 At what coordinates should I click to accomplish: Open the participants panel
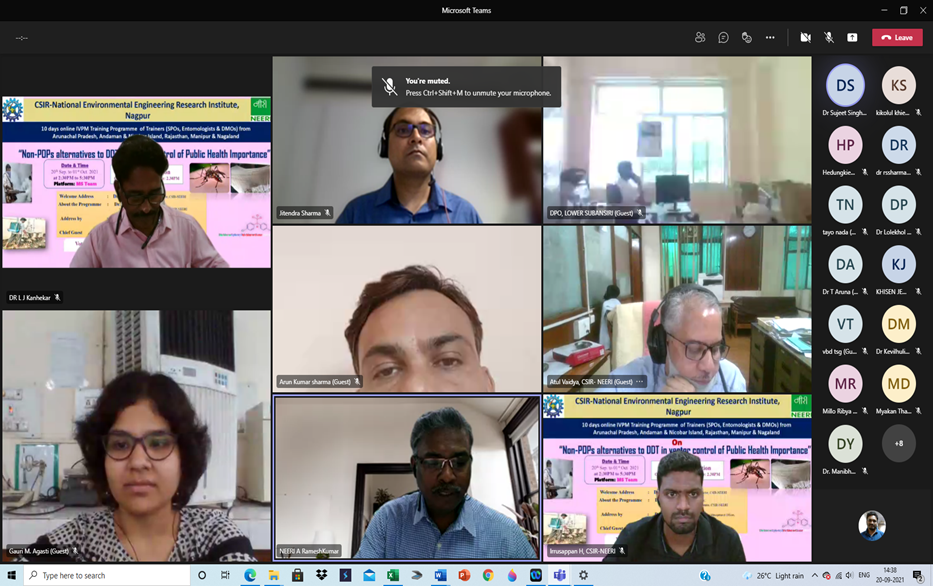click(700, 38)
